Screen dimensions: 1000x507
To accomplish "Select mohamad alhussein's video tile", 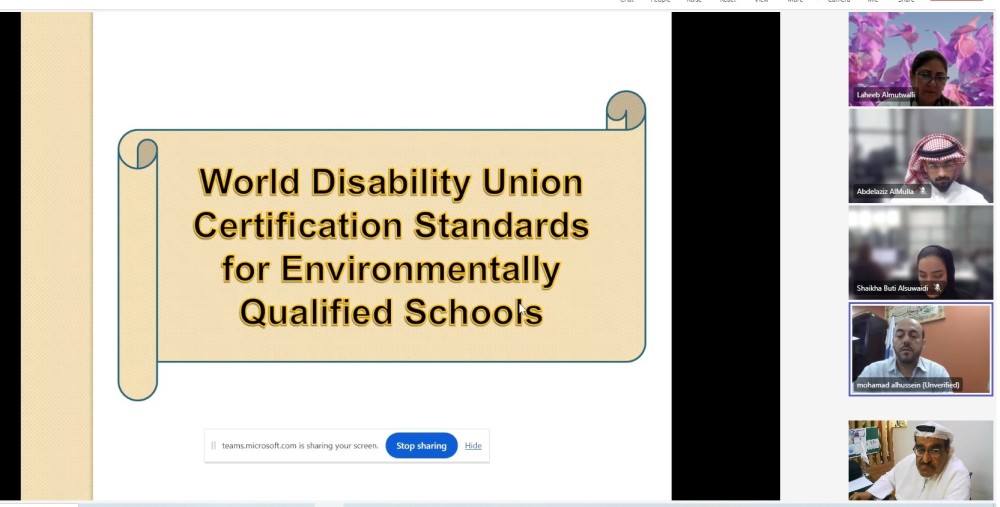I will [x=920, y=349].
